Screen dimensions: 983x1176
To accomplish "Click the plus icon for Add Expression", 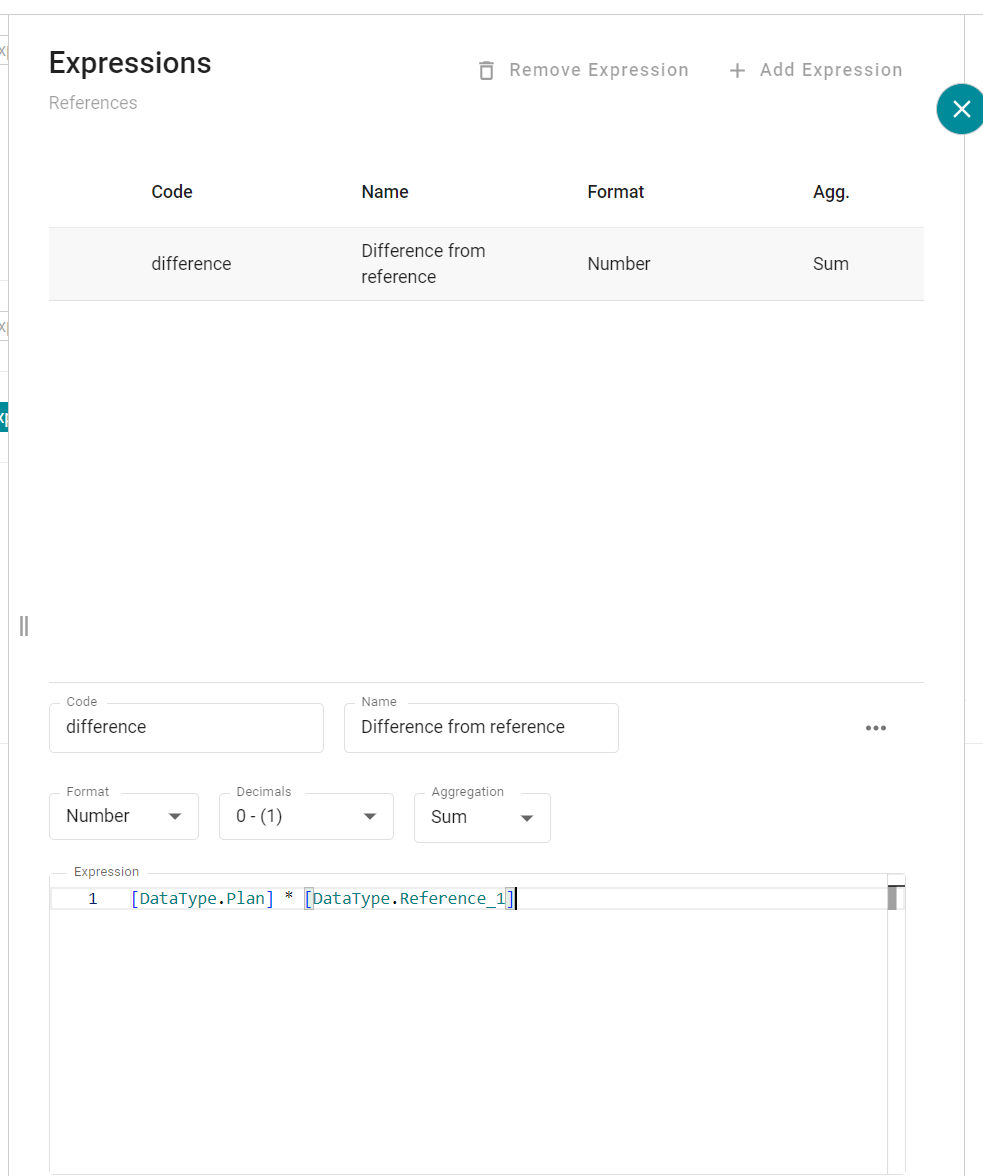I will click(737, 70).
